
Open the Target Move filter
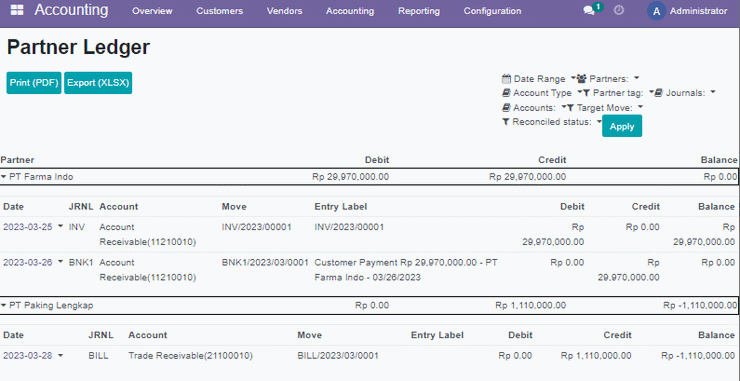coord(605,108)
